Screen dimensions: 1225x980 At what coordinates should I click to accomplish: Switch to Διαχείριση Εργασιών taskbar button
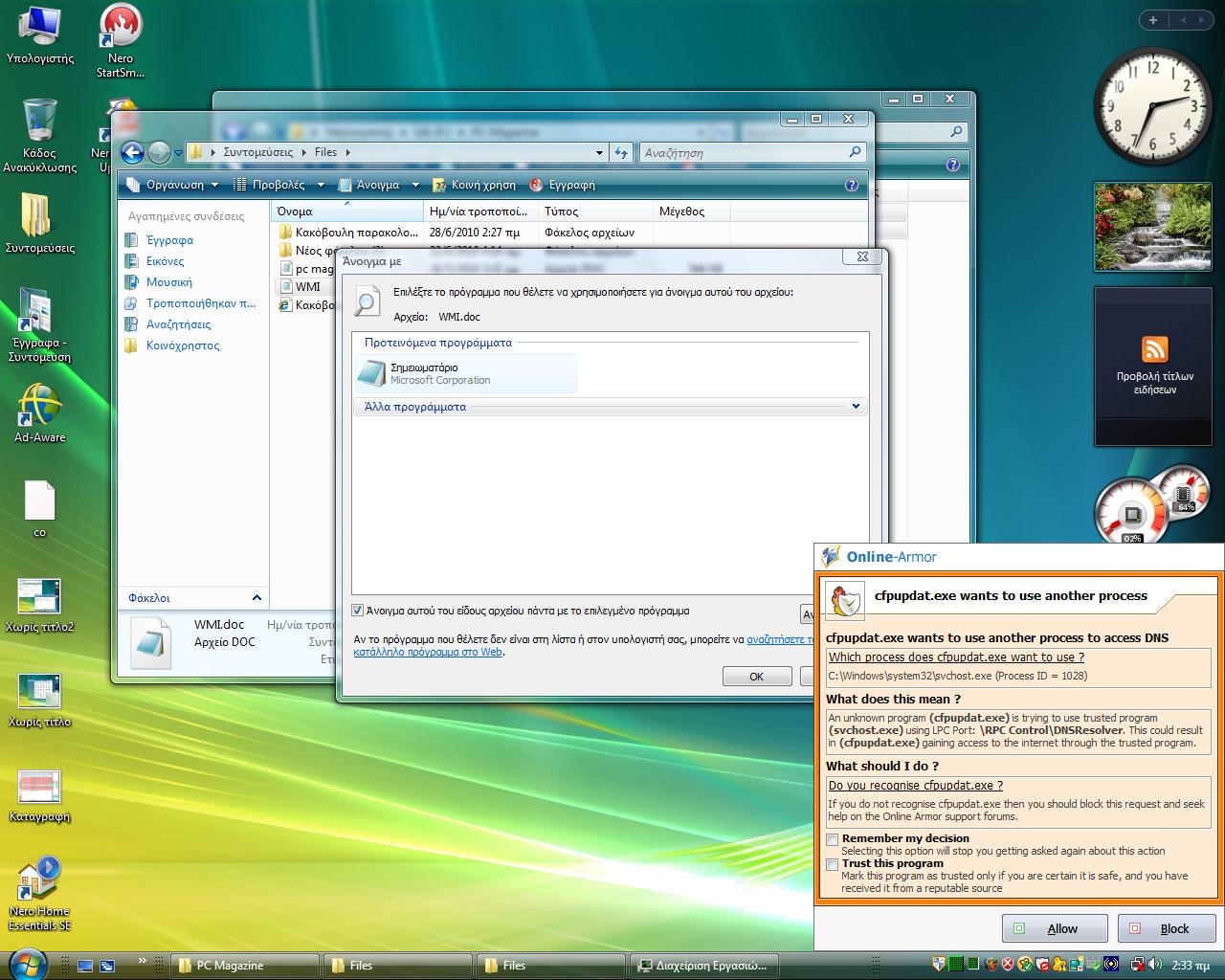(703, 966)
